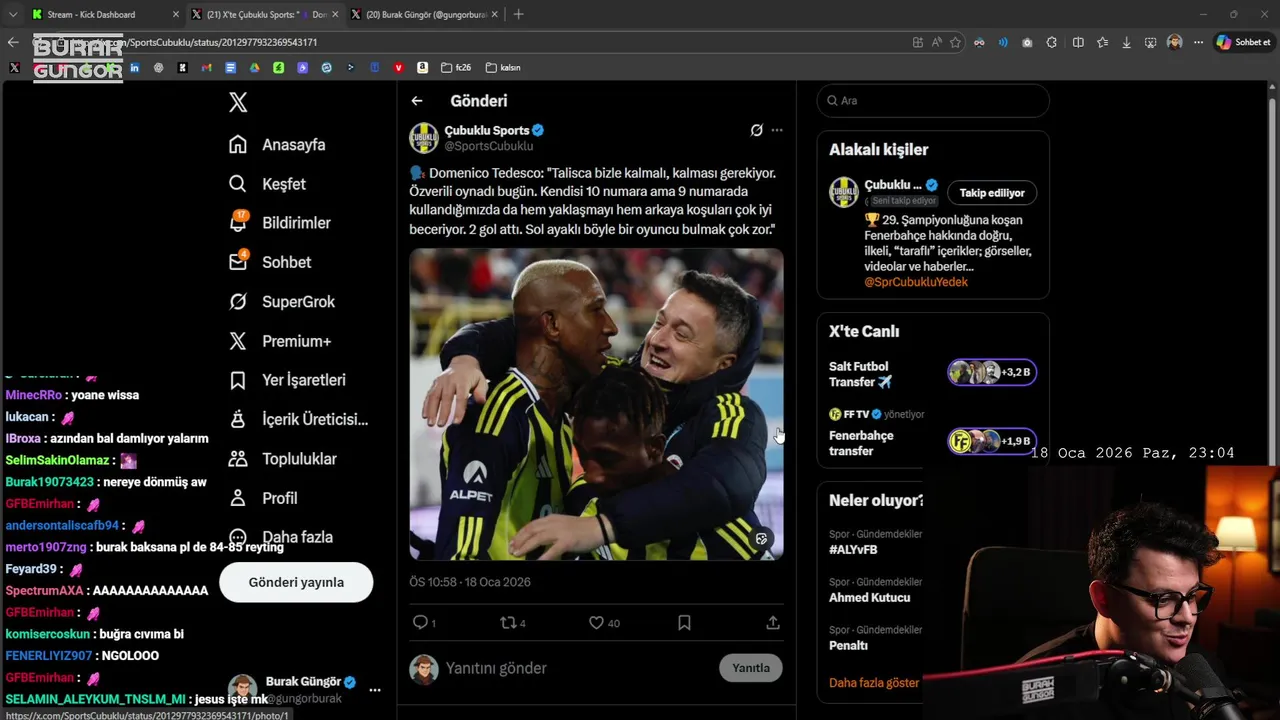The image size is (1280, 720).
Task: Click the Takip ediliyor following button
Action: [x=992, y=193]
